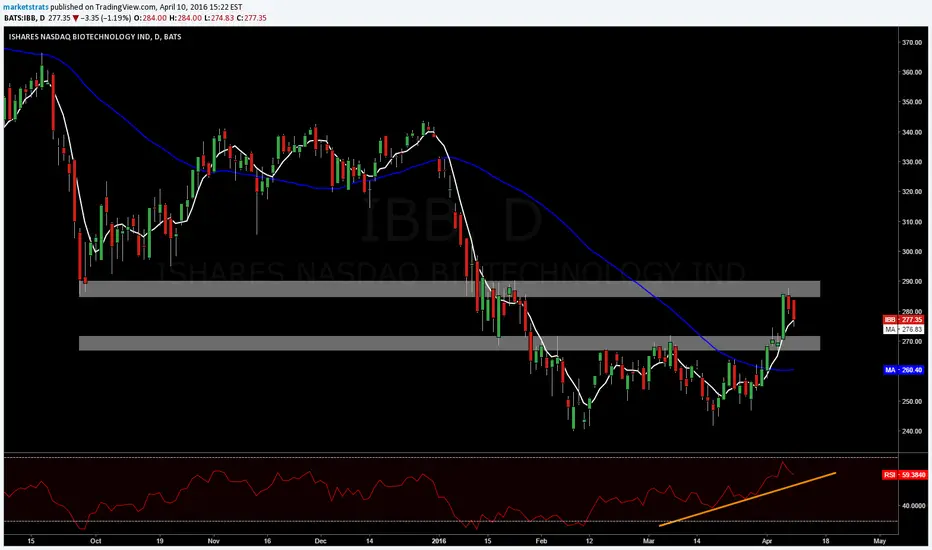
Task: Click the 310.00 price axis label
Action: click(912, 222)
